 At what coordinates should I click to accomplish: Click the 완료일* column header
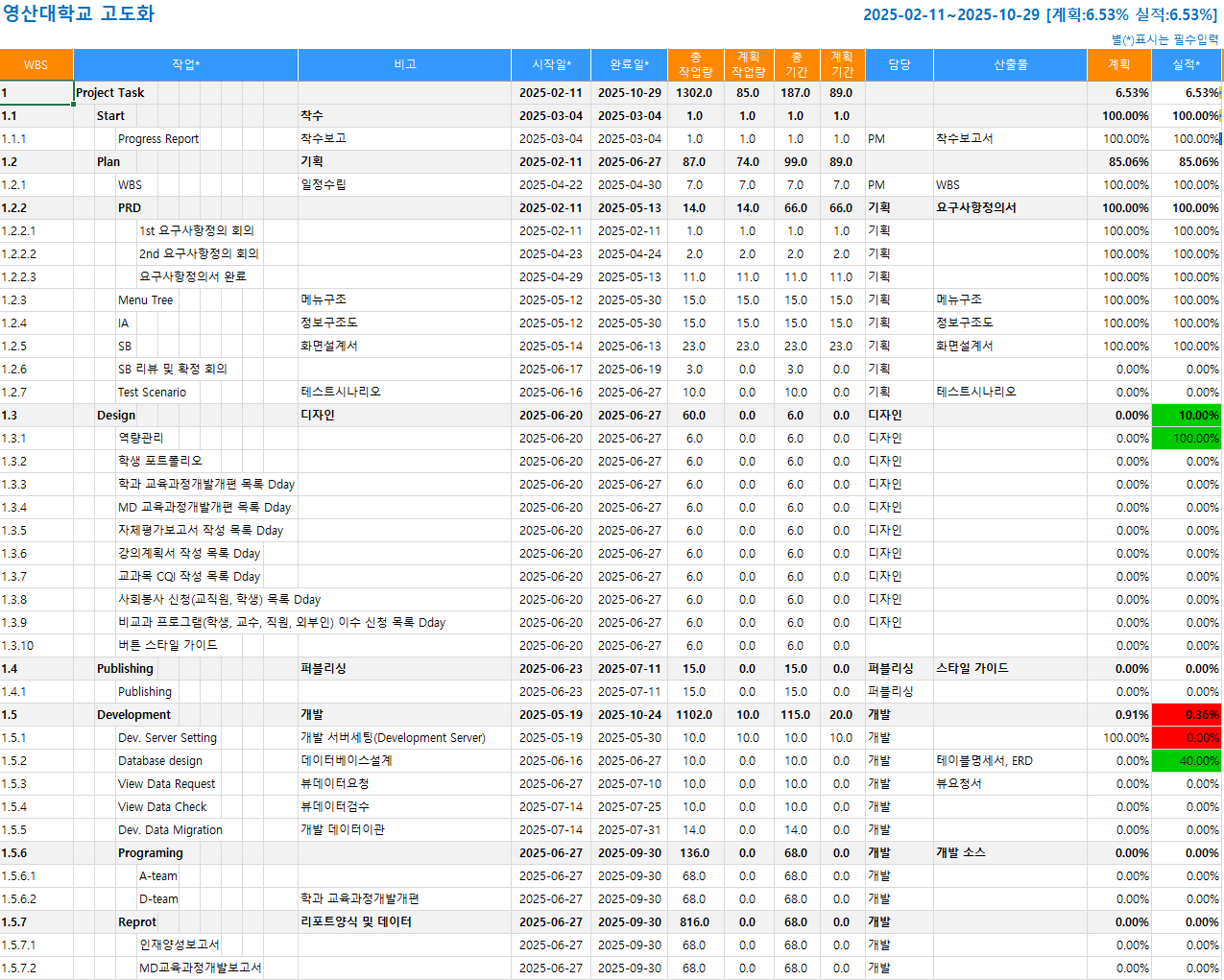pos(629,65)
